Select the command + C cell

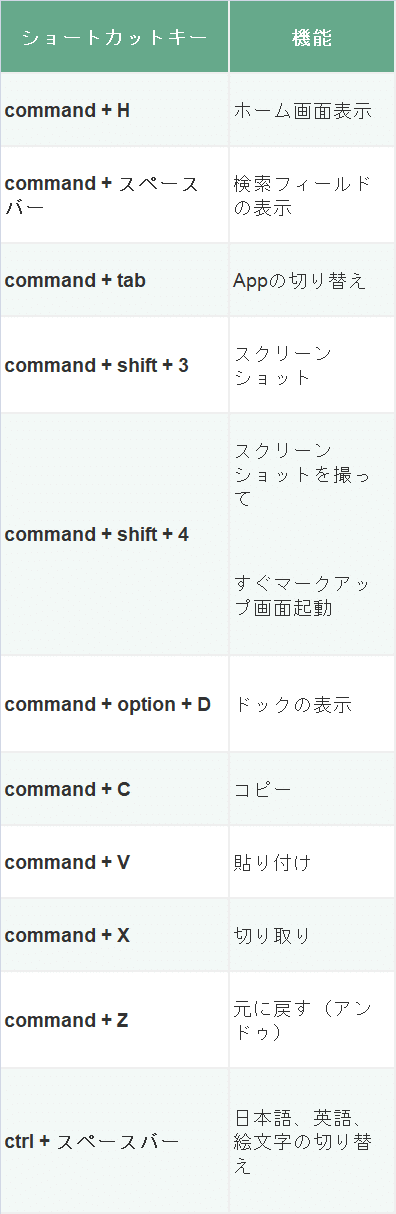click(114, 789)
